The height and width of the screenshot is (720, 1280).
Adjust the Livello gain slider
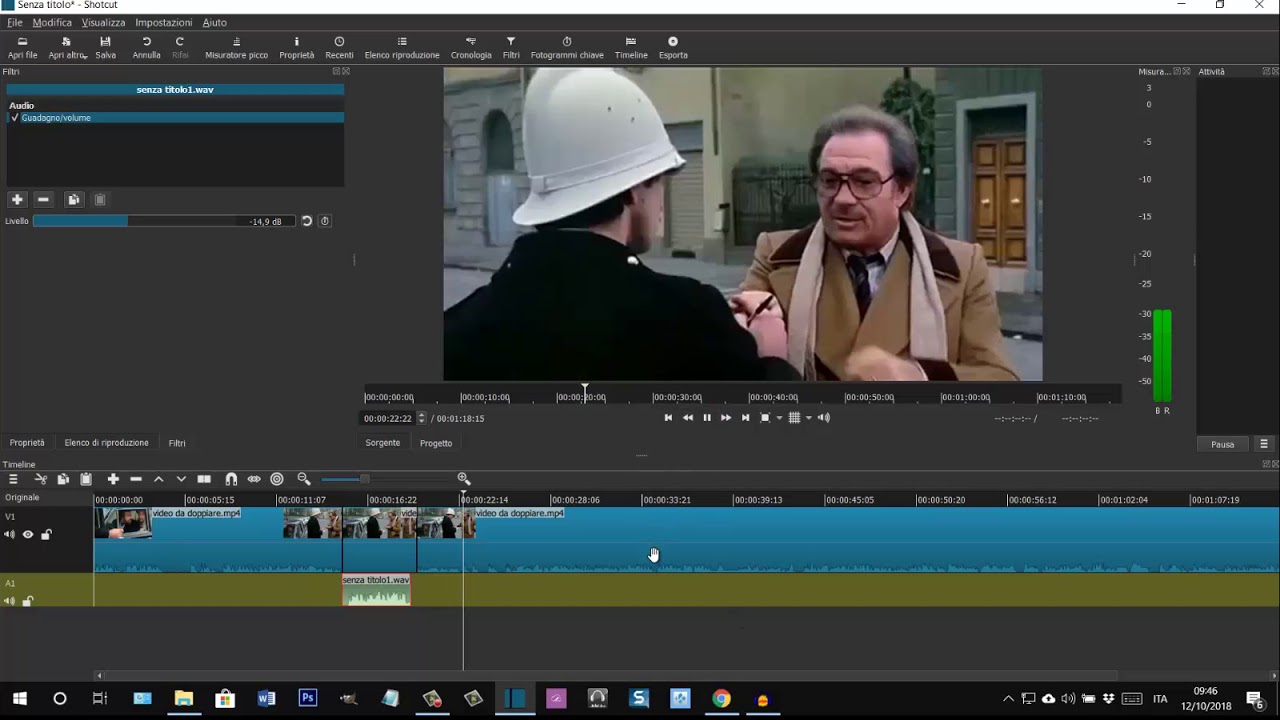tap(163, 221)
